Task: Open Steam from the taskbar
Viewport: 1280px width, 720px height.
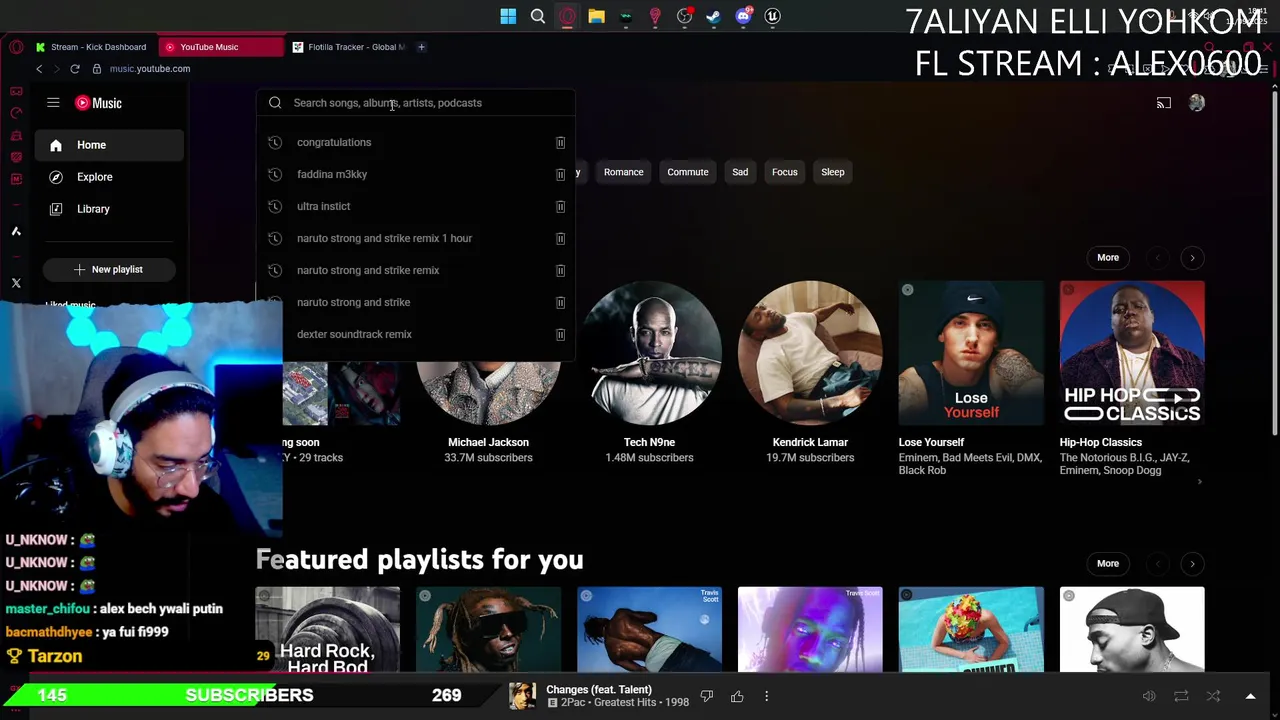Action: pyautogui.click(x=713, y=16)
